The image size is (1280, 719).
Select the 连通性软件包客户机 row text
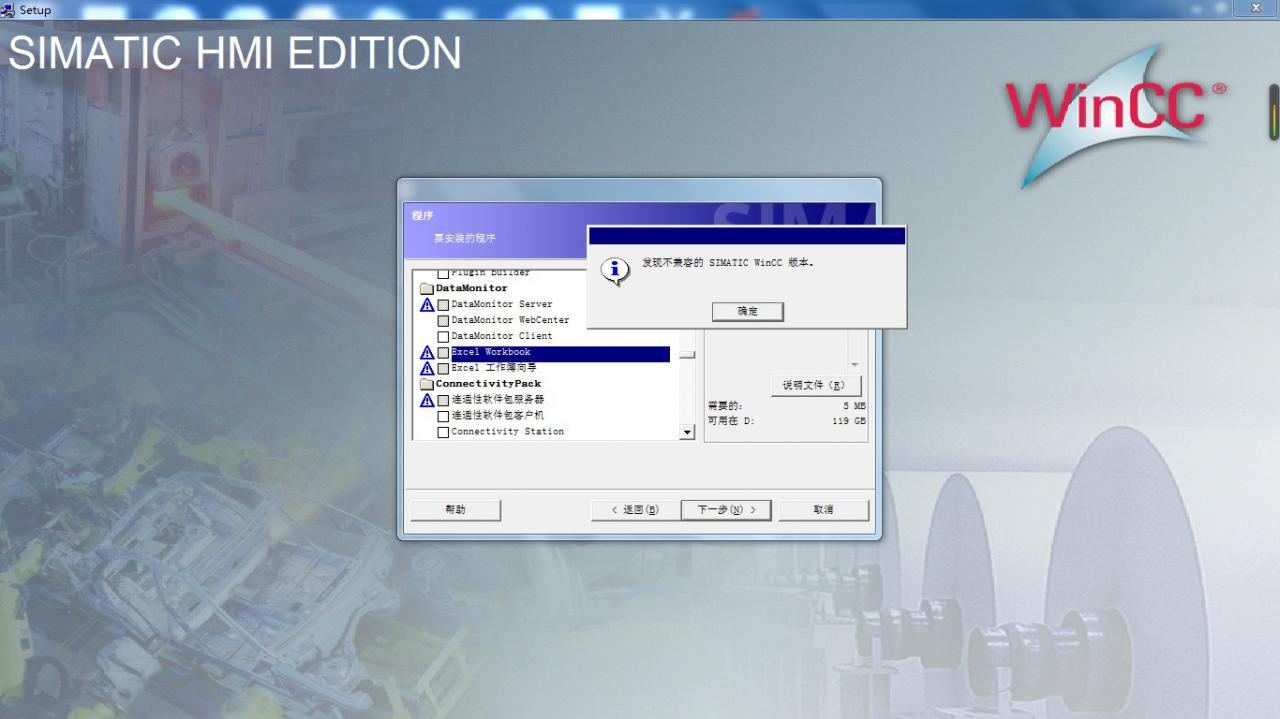(x=498, y=416)
